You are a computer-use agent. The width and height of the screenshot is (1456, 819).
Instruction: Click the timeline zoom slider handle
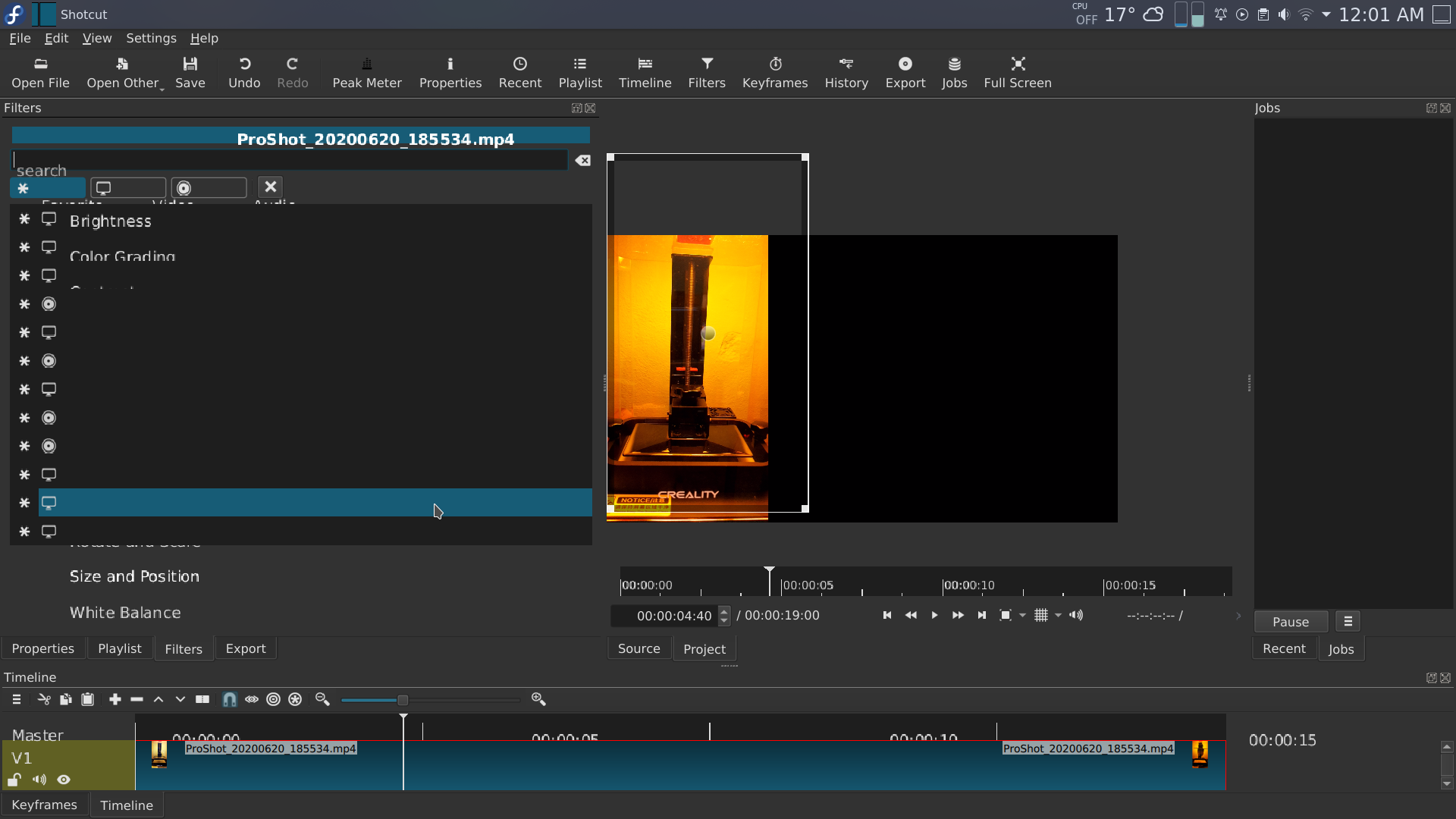pyautogui.click(x=403, y=700)
